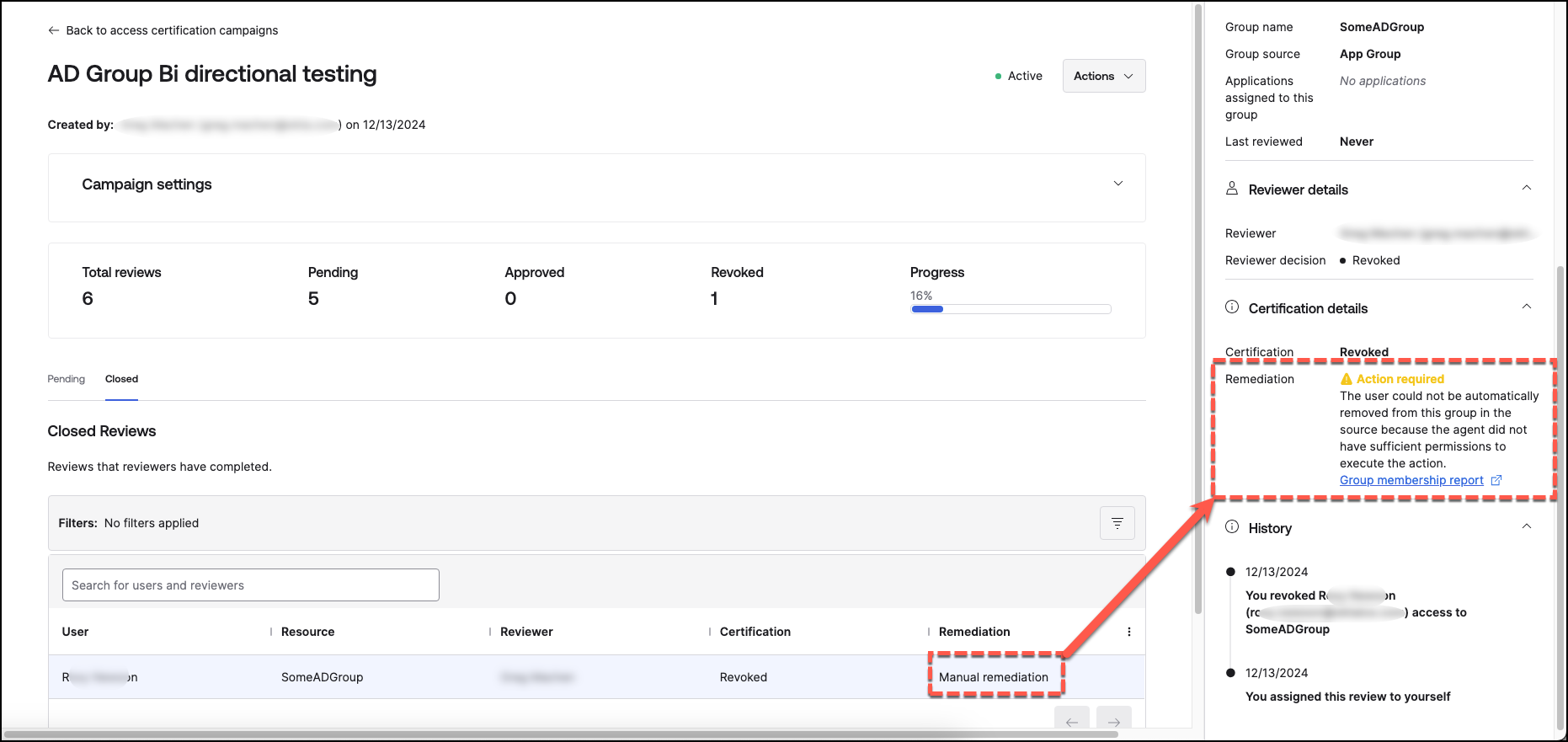Expand the Campaign settings section
The image size is (1568, 742).
click(1117, 184)
